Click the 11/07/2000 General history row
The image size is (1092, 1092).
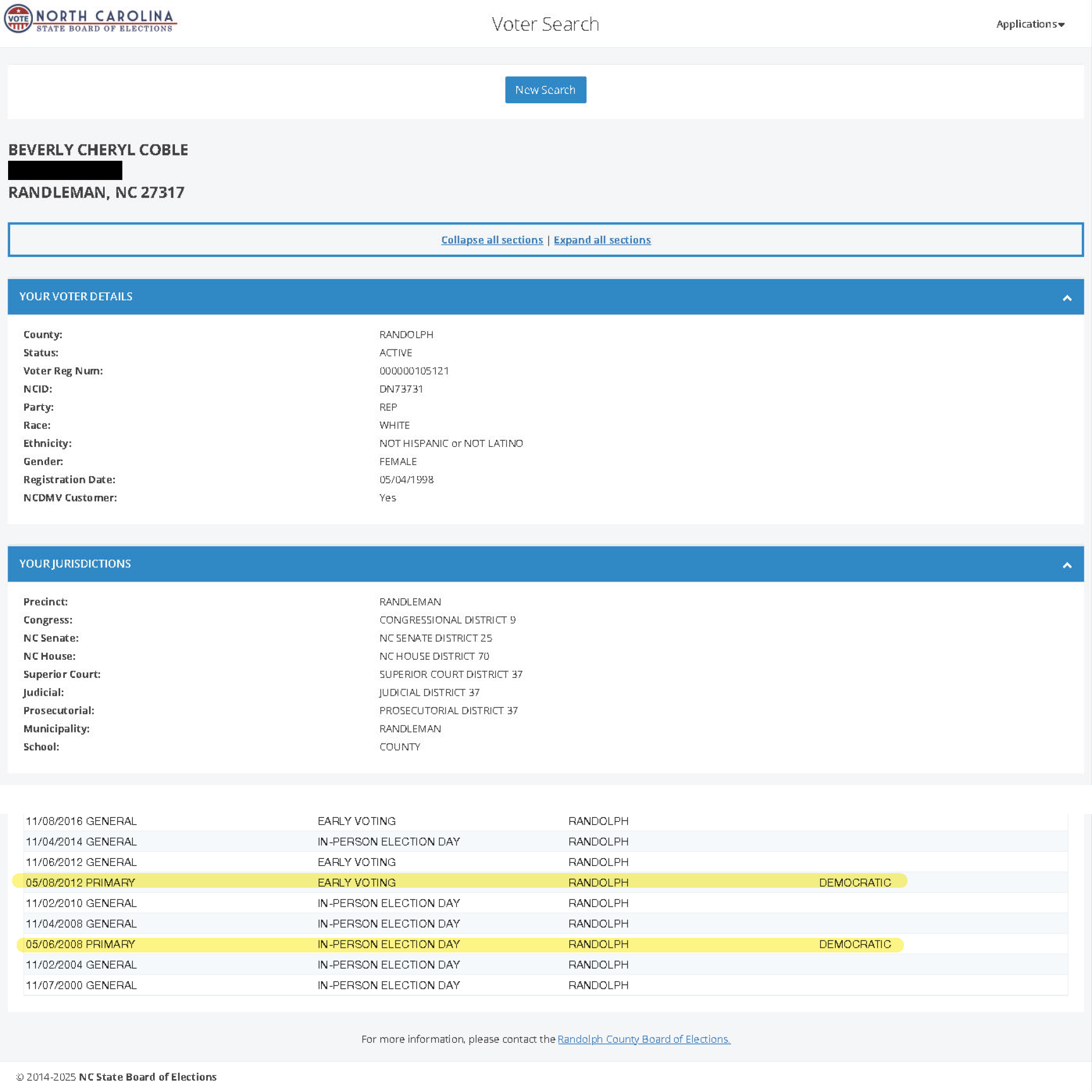(x=81, y=985)
